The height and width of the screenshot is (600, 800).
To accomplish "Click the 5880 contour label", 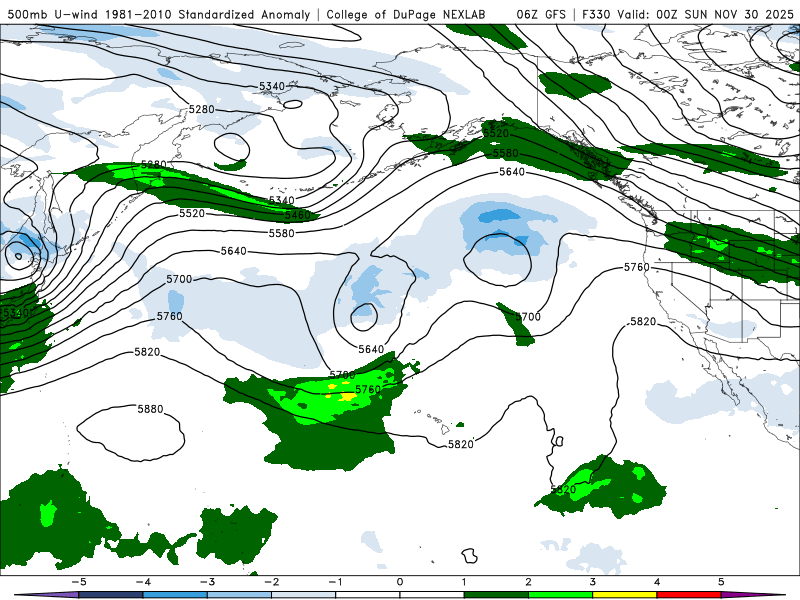I will pos(150,409).
